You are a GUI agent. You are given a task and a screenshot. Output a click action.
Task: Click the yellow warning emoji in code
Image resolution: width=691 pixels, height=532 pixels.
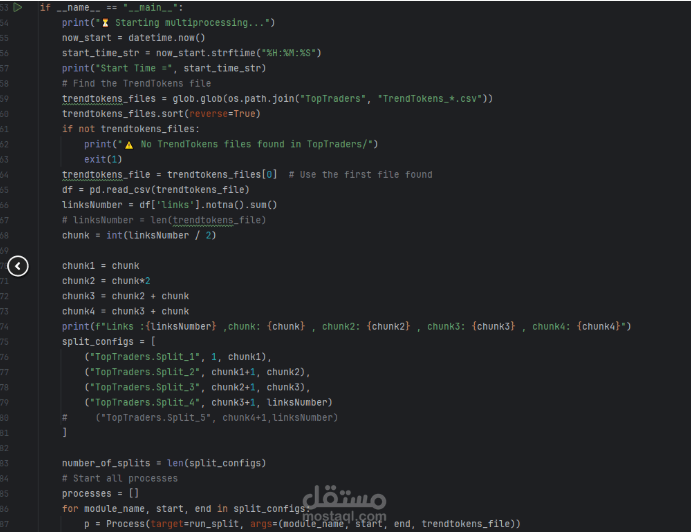(129, 144)
